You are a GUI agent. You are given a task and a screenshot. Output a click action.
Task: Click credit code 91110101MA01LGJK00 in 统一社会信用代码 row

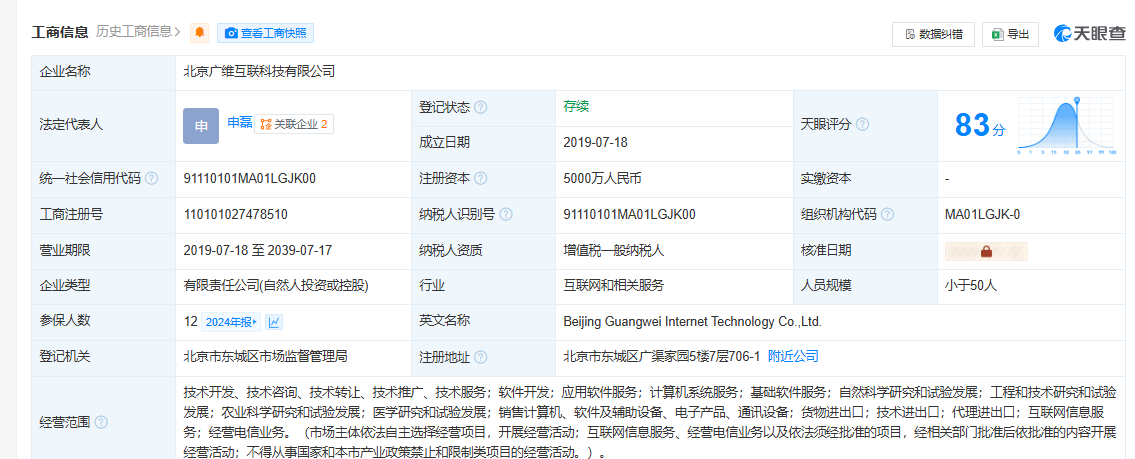pos(250,179)
